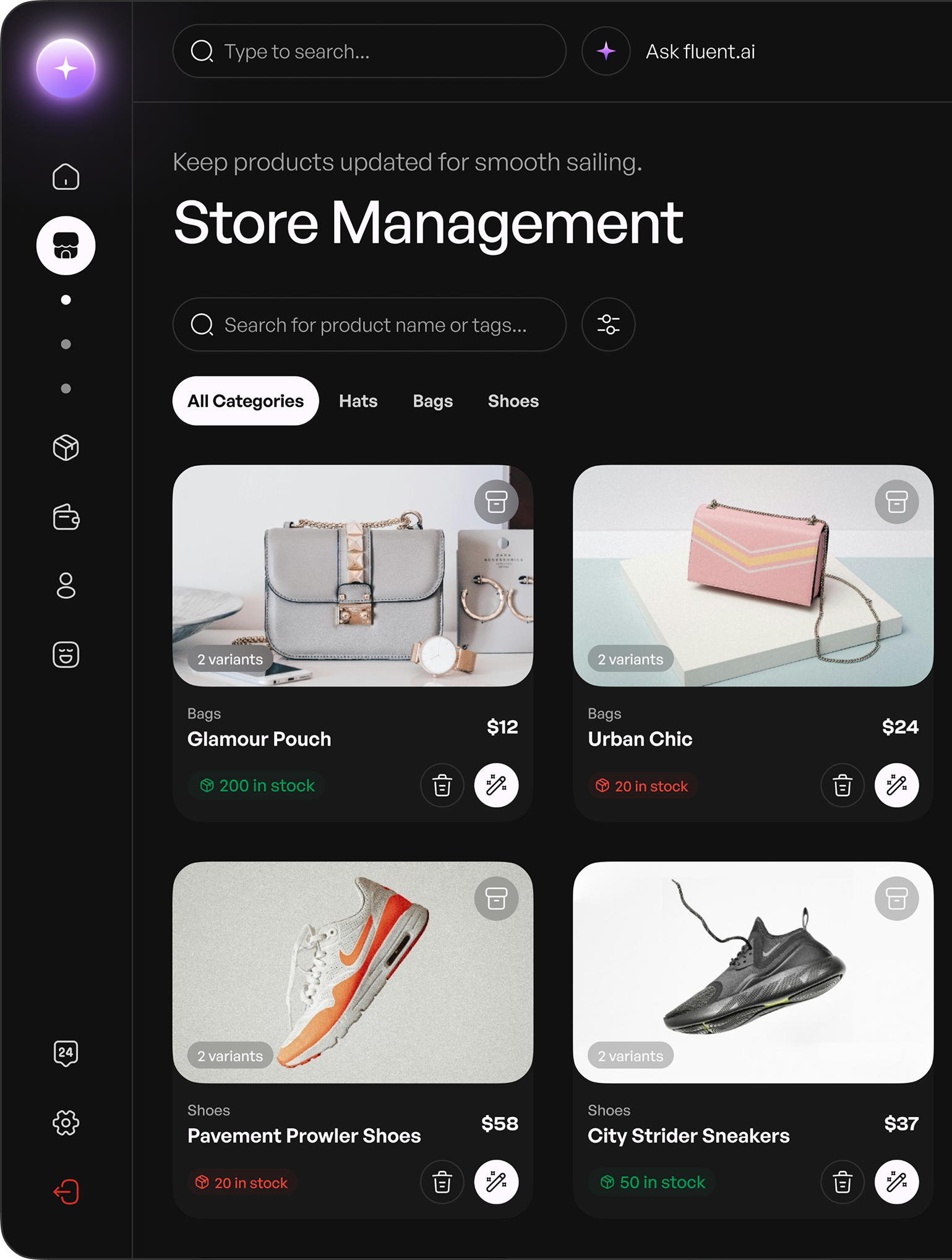
Task: Edit the Urban Chic product
Action: coord(896,786)
